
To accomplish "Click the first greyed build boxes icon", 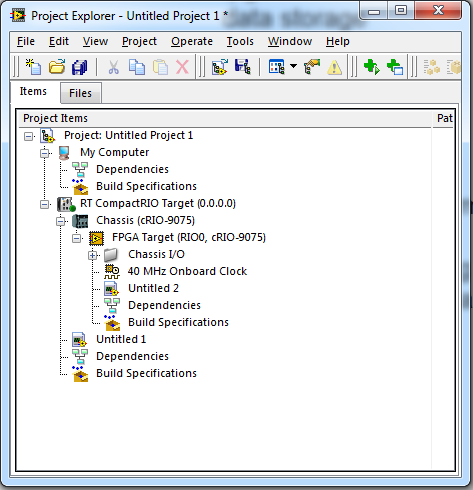I will click(x=432, y=67).
